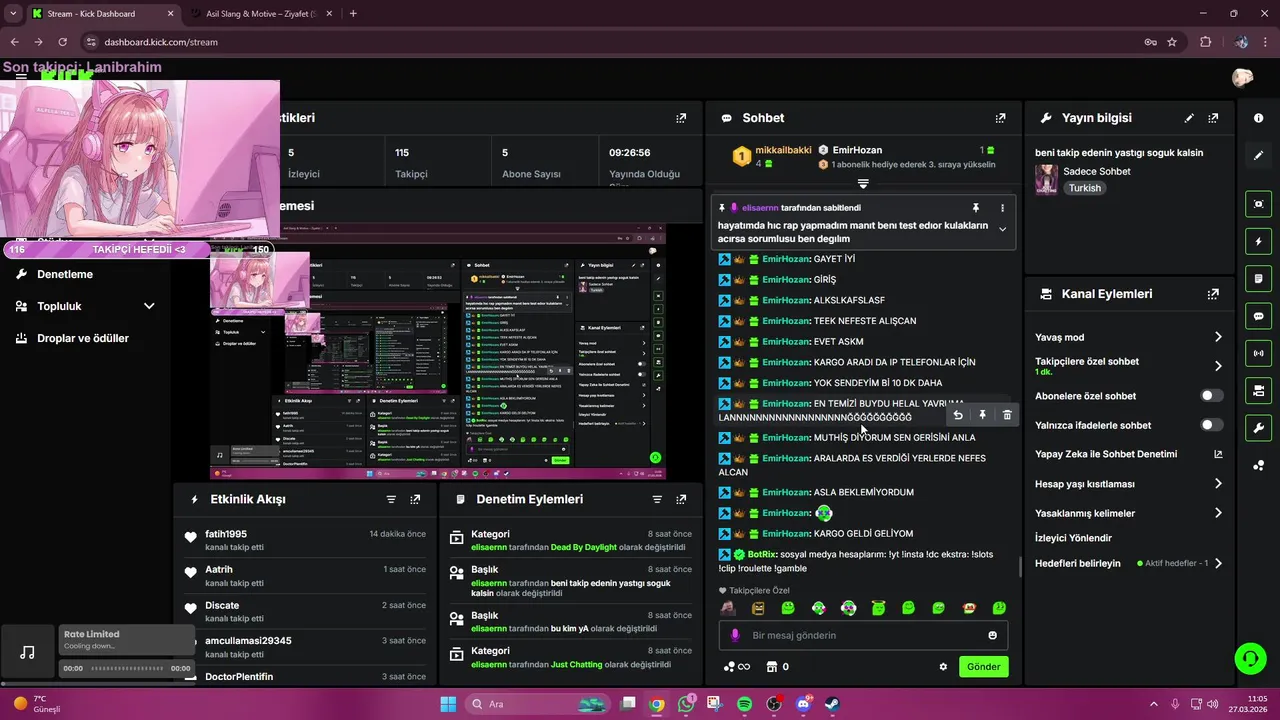1280x720 pixels.
Task: Edit stream info with pencil icon
Action: [x=1189, y=118]
